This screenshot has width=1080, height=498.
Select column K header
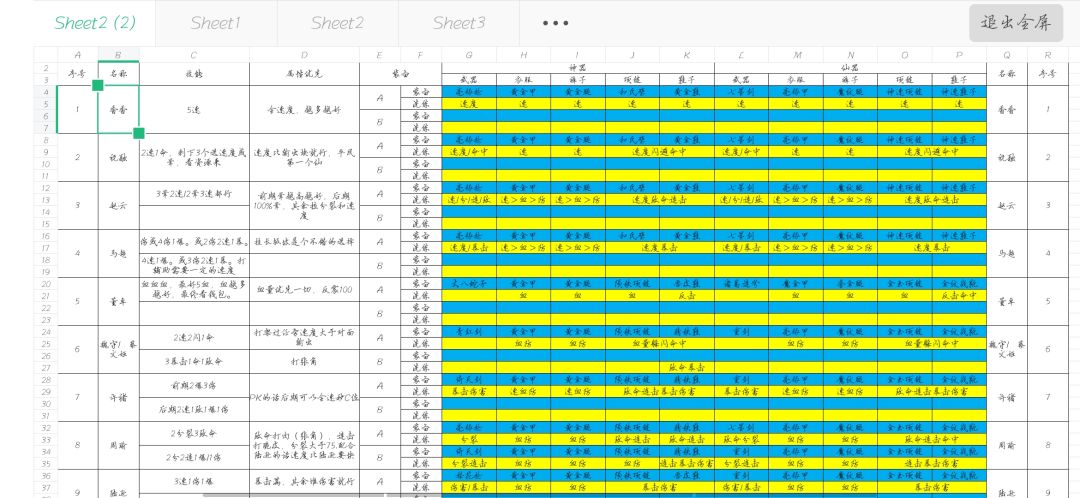687,55
